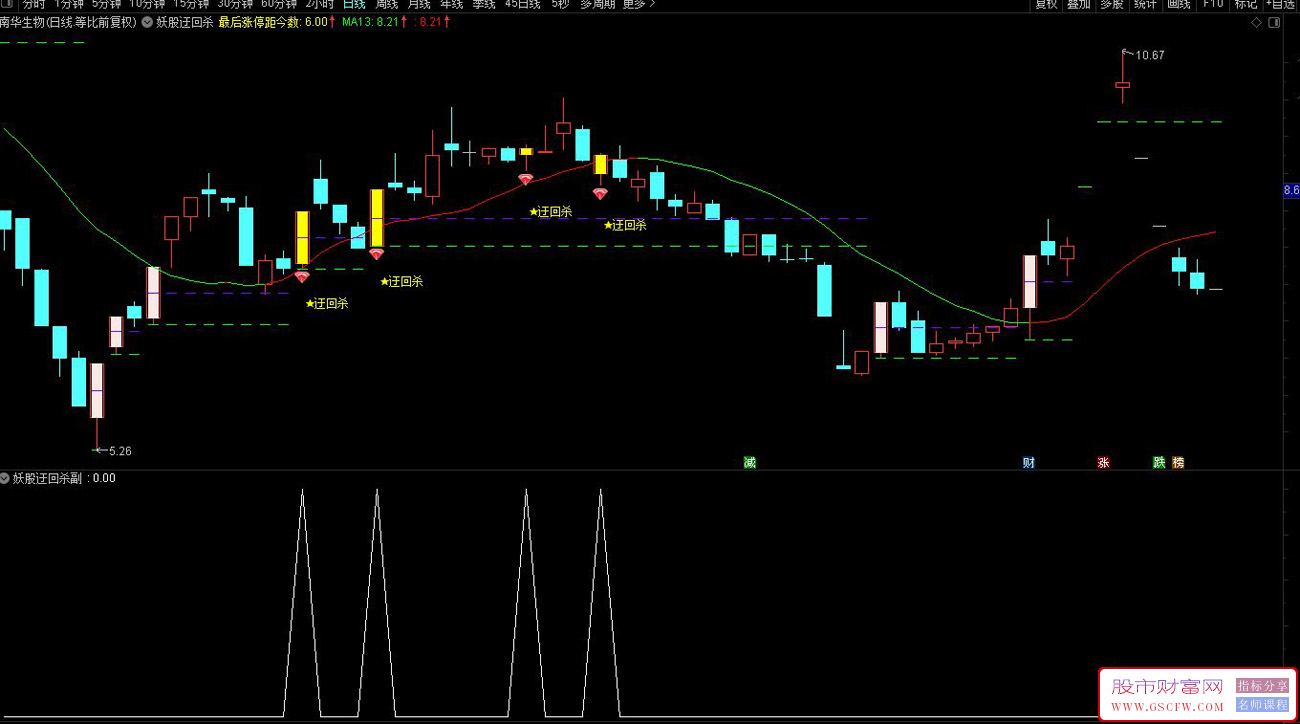Click the second red signal marker under yellow candle

pyautogui.click(x=376, y=254)
